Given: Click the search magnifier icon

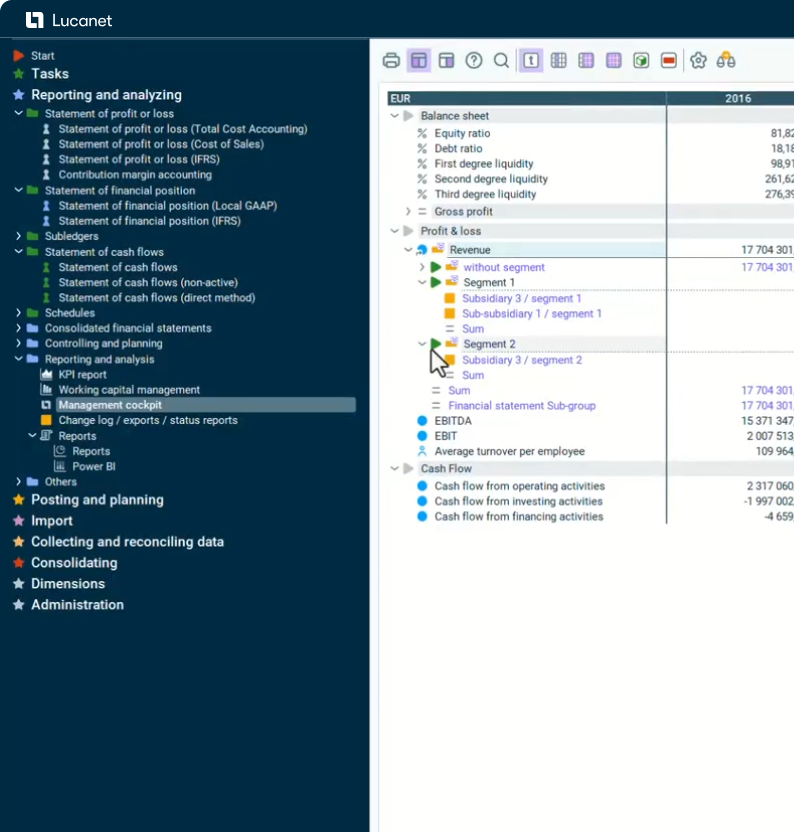Looking at the screenshot, I should pyautogui.click(x=501, y=61).
